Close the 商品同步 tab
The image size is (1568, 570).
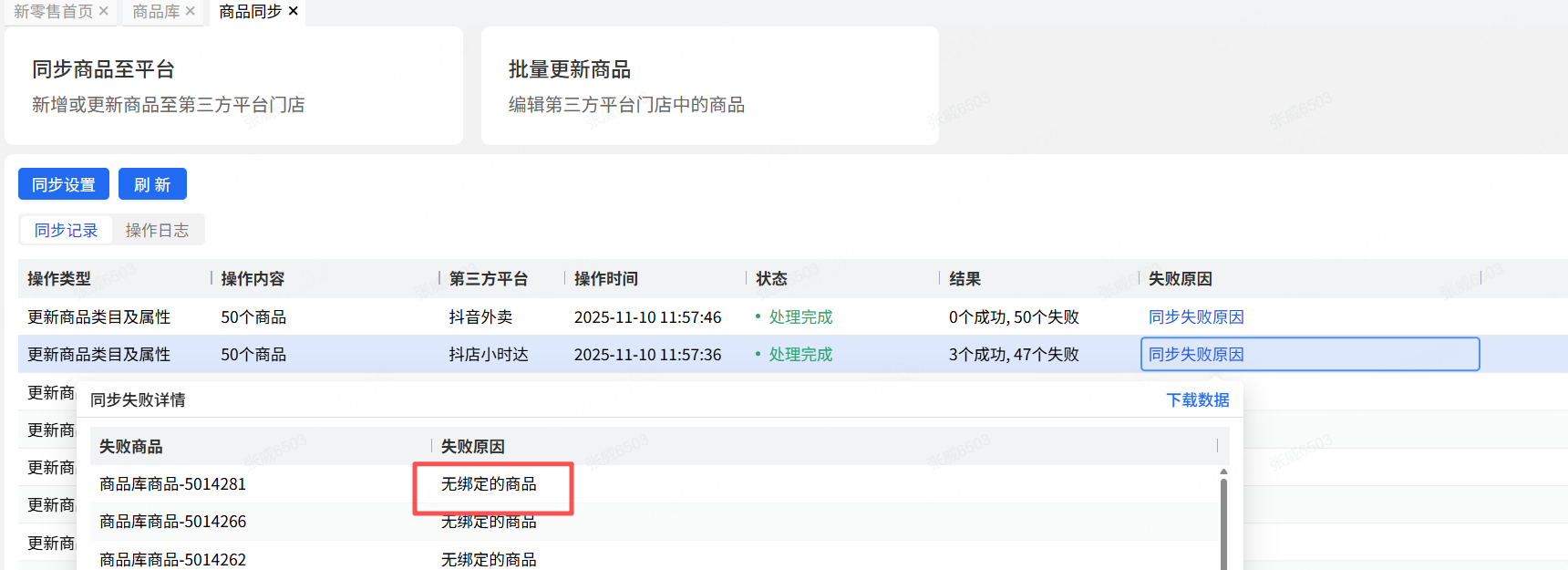294,11
